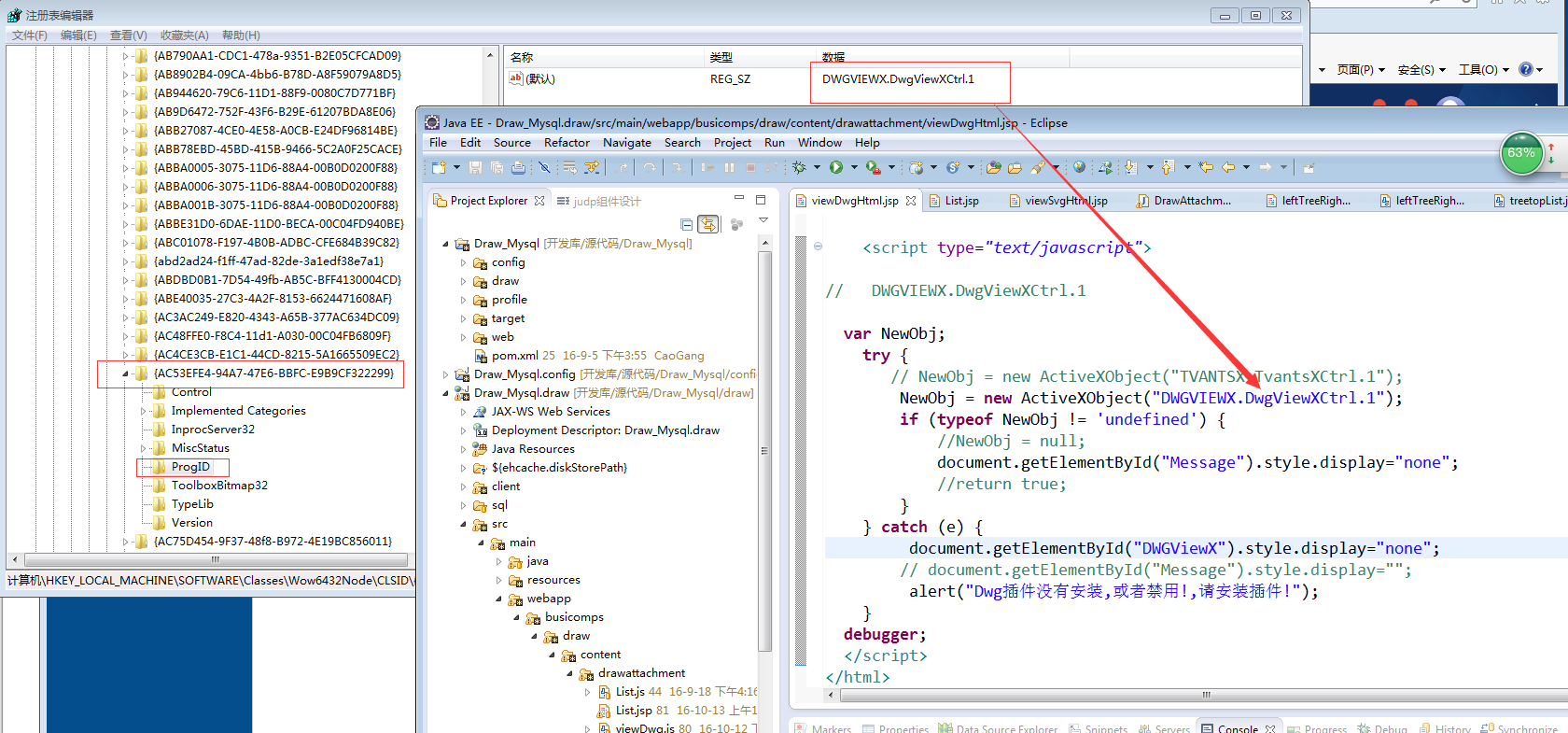Close the viewDwgHtml.jsp editor tab

coord(911,201)
